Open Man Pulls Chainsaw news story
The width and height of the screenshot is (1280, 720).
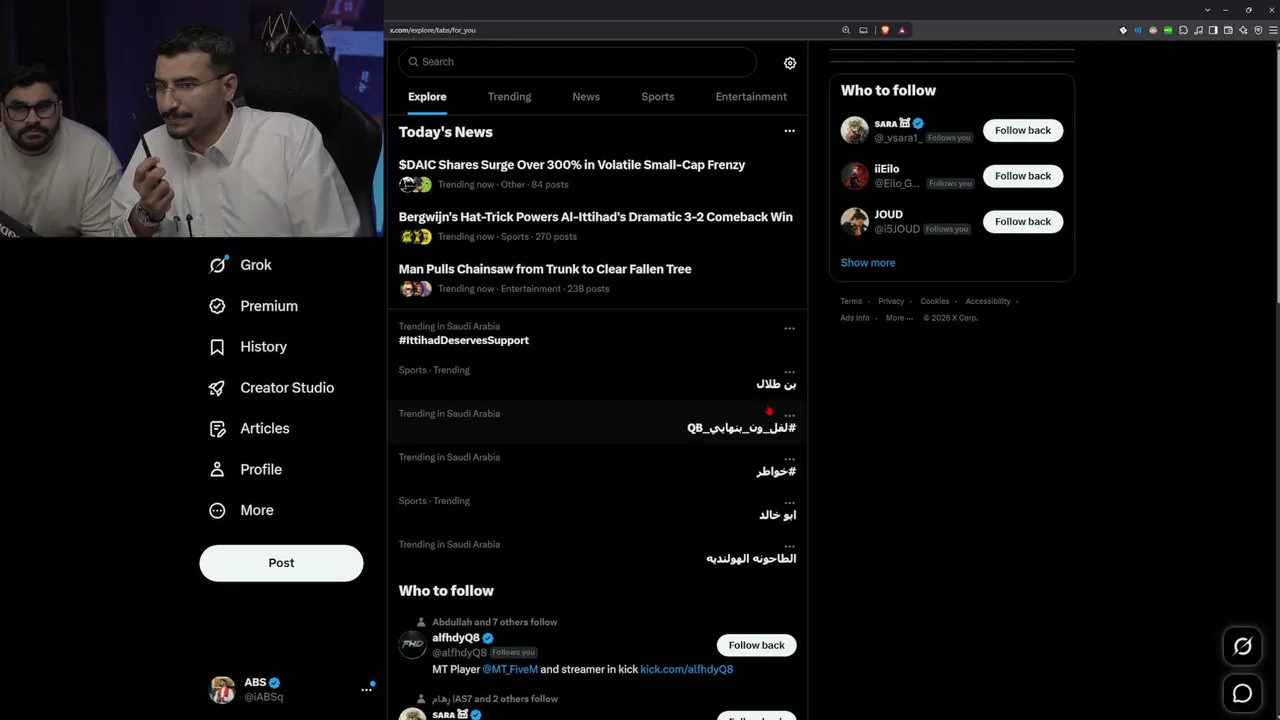(x=545, y=269)
